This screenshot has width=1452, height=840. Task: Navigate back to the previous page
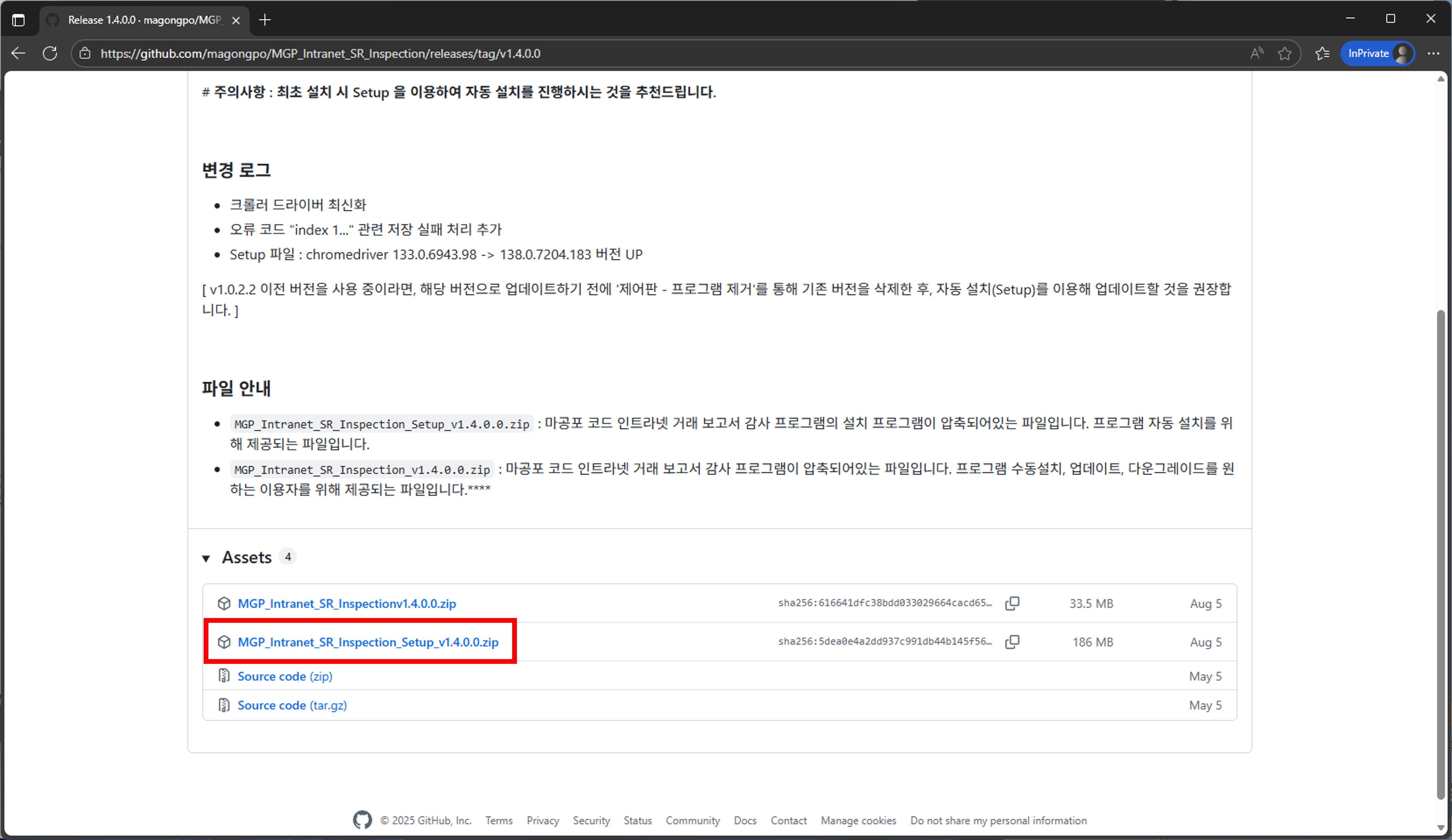(18, 53)
